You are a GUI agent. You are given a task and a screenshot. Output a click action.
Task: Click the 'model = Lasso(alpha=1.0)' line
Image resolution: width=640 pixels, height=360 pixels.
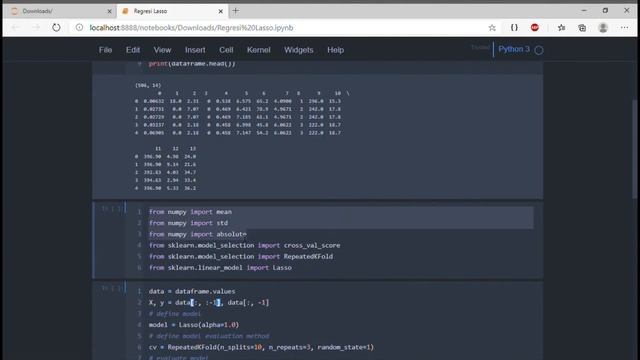194,325
